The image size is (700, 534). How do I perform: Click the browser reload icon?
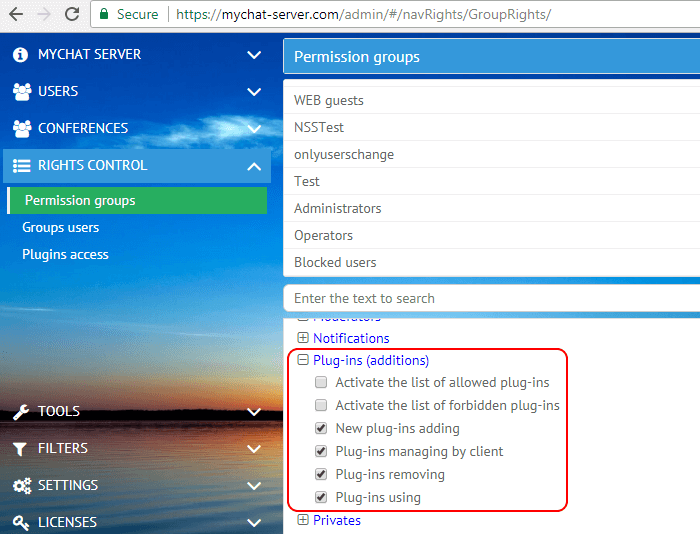click(x=72, y=15)
